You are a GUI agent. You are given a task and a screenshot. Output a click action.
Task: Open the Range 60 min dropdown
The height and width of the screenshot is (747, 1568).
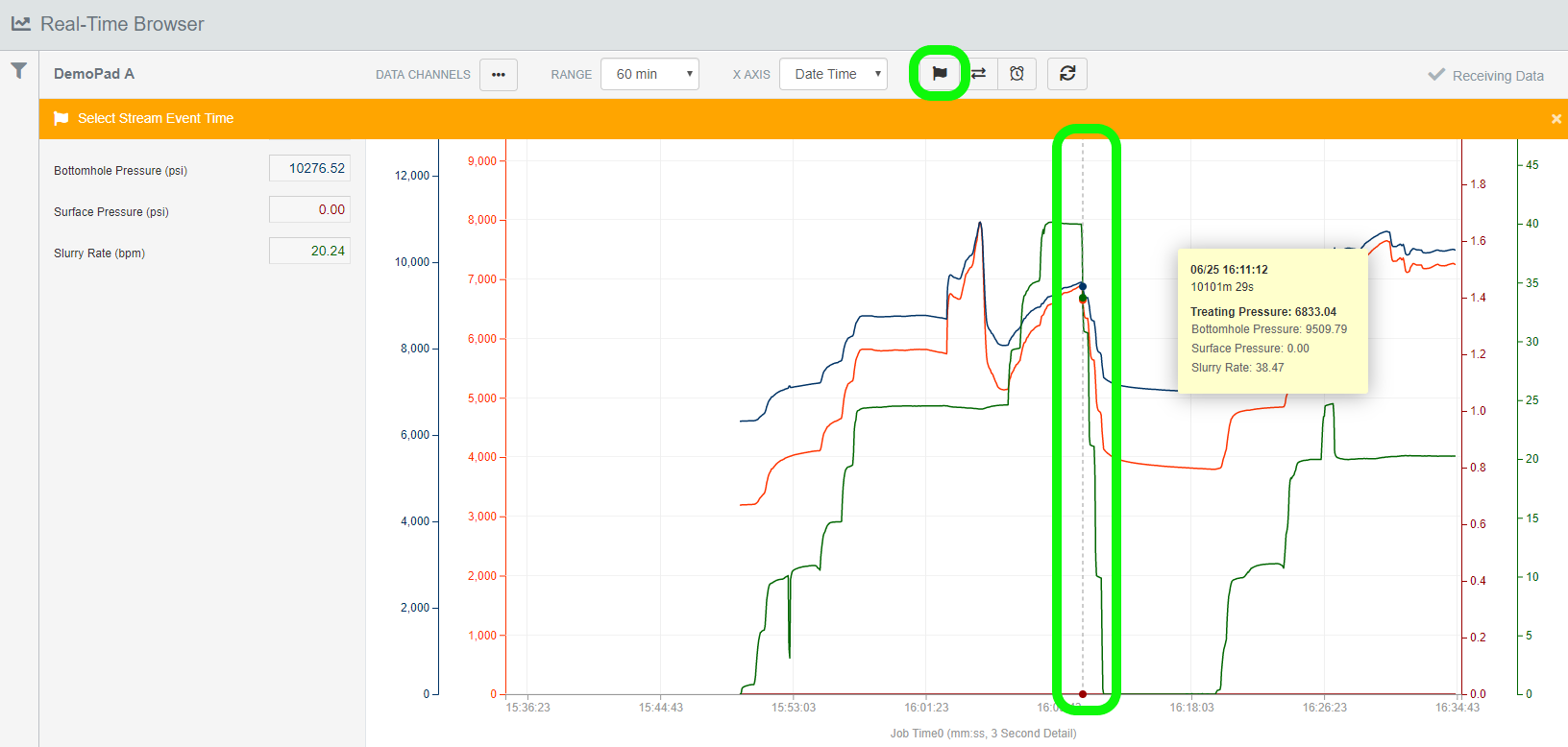[x=649, y=74]
